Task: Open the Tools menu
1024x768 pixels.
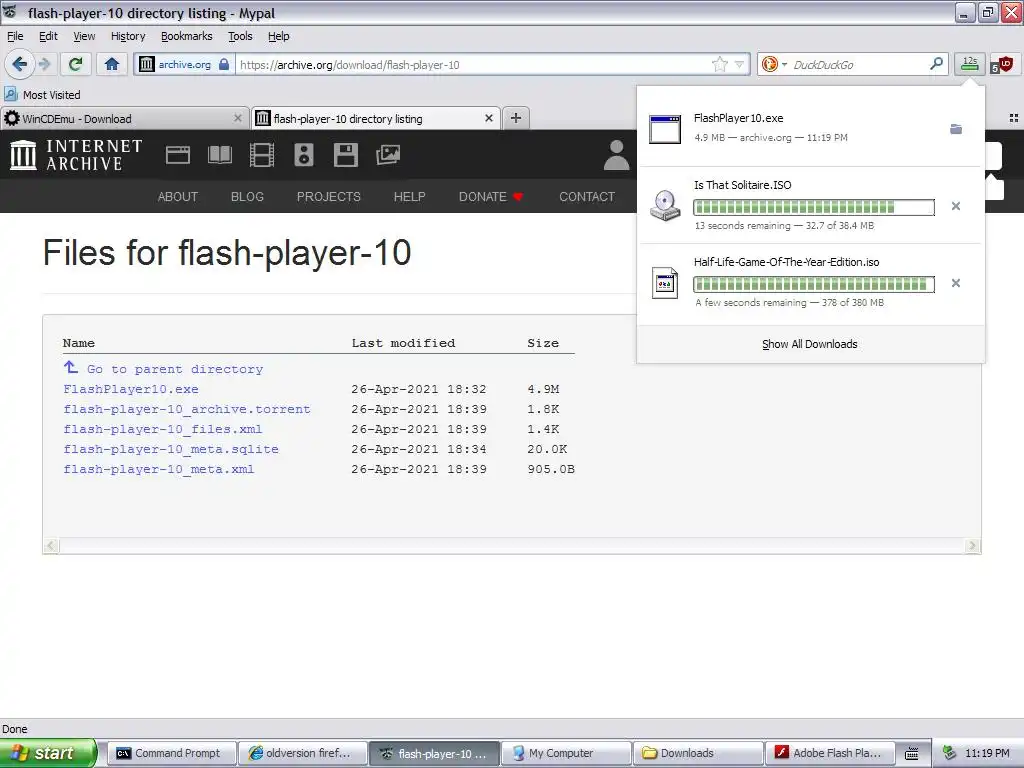Action: pos(240,36)
